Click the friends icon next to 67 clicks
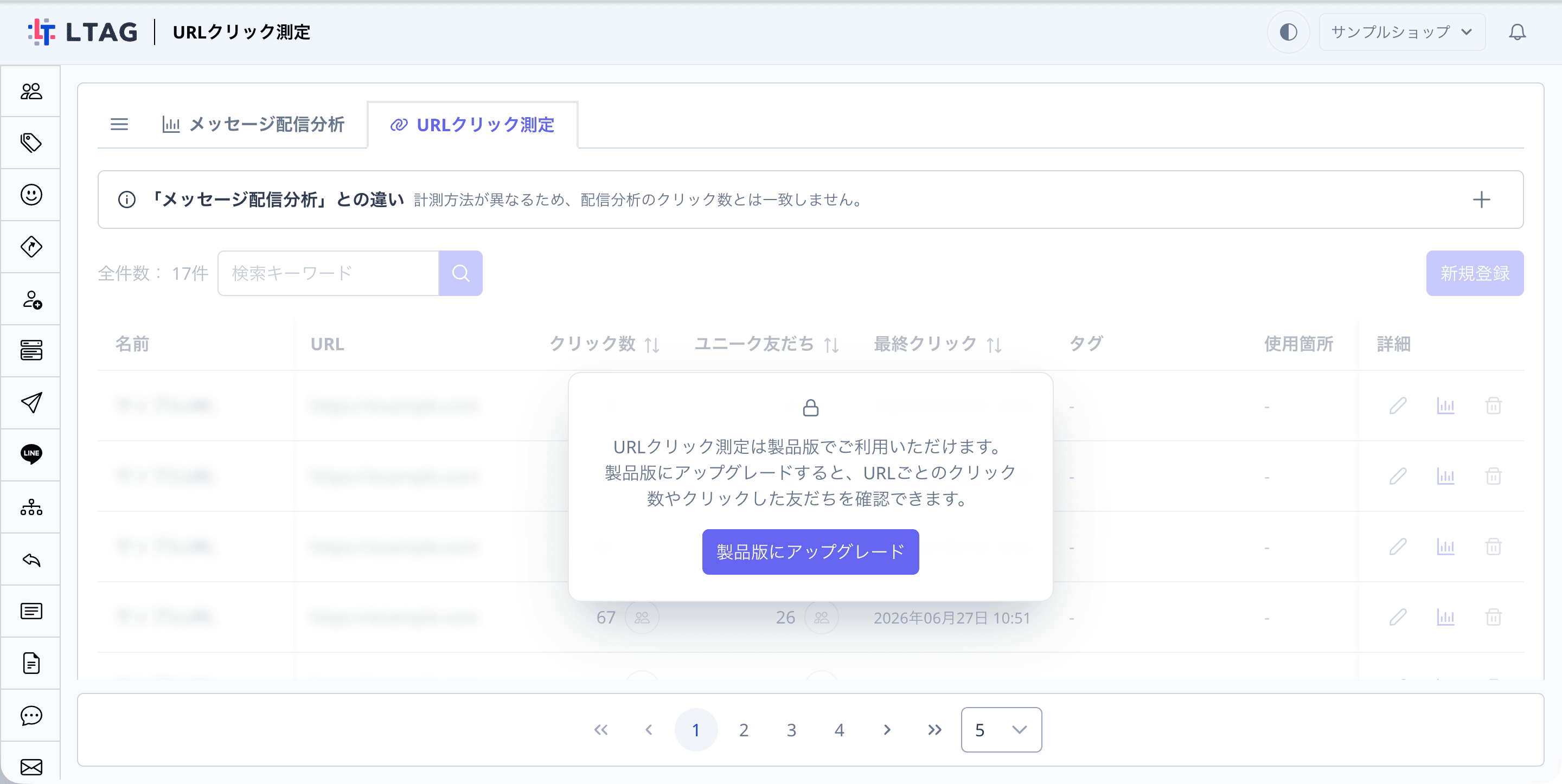 tap(642, 617)
